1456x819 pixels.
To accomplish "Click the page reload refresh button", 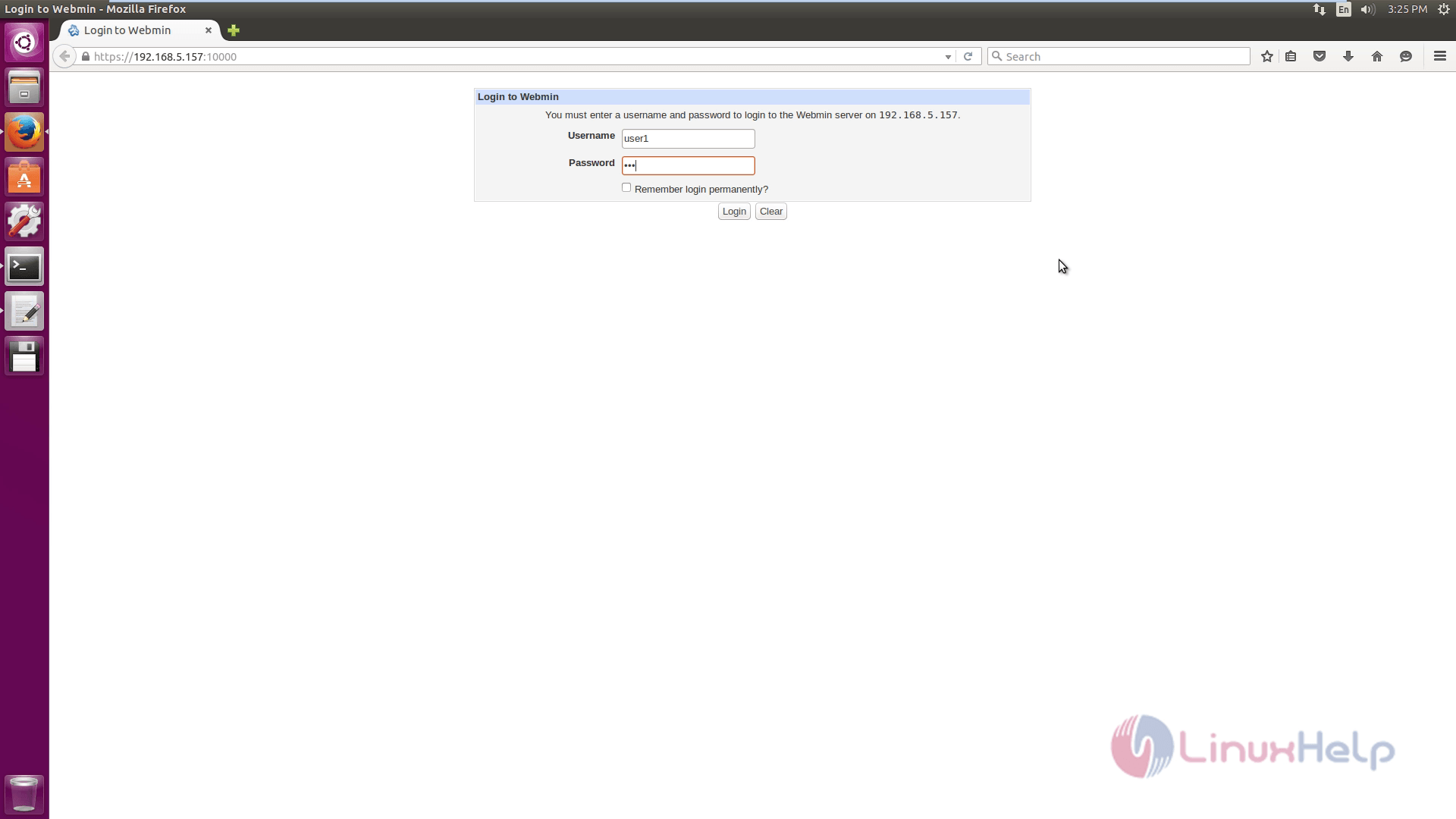I will [x=967, y=56].
